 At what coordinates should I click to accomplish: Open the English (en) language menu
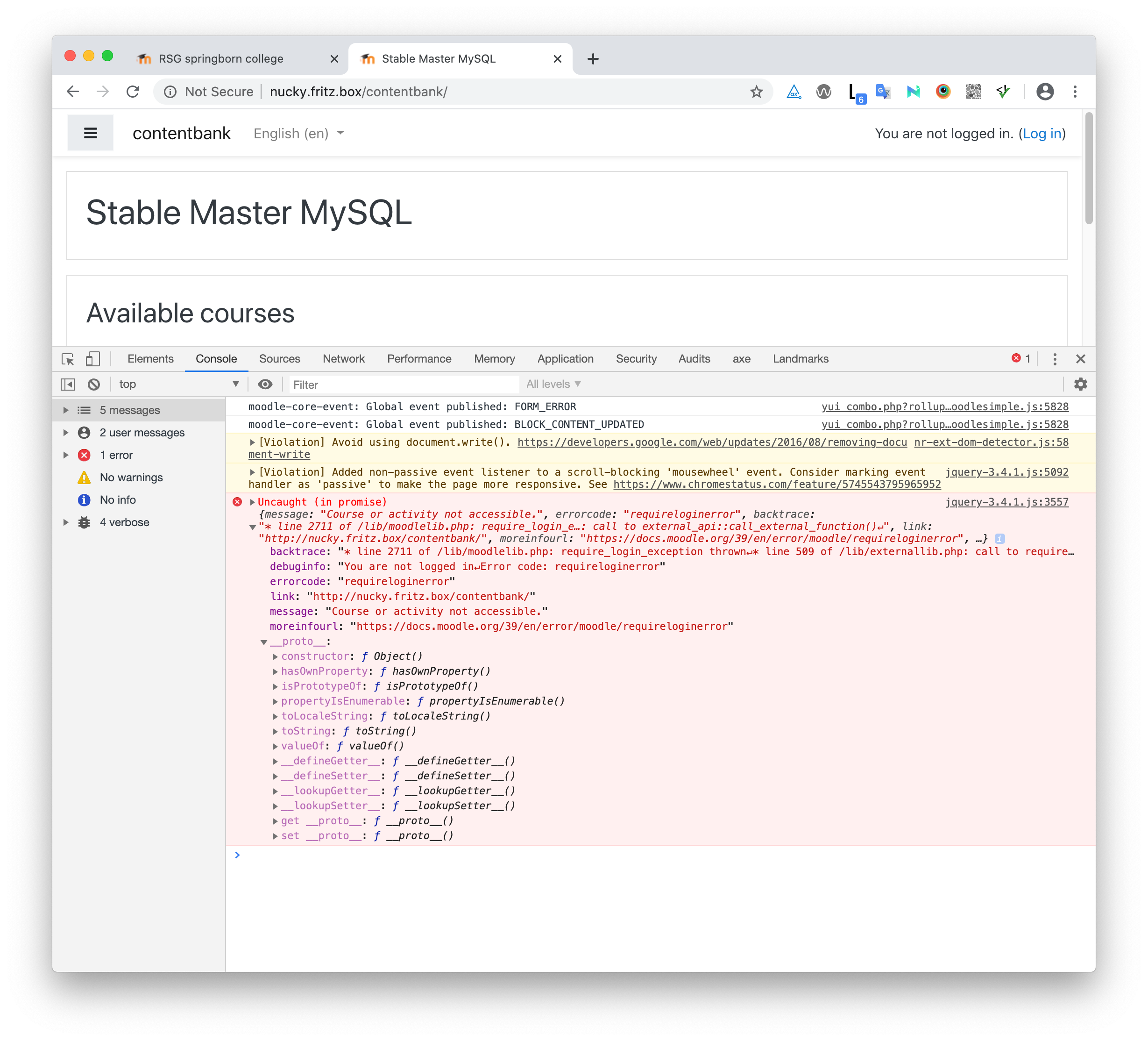coord(299,133)
